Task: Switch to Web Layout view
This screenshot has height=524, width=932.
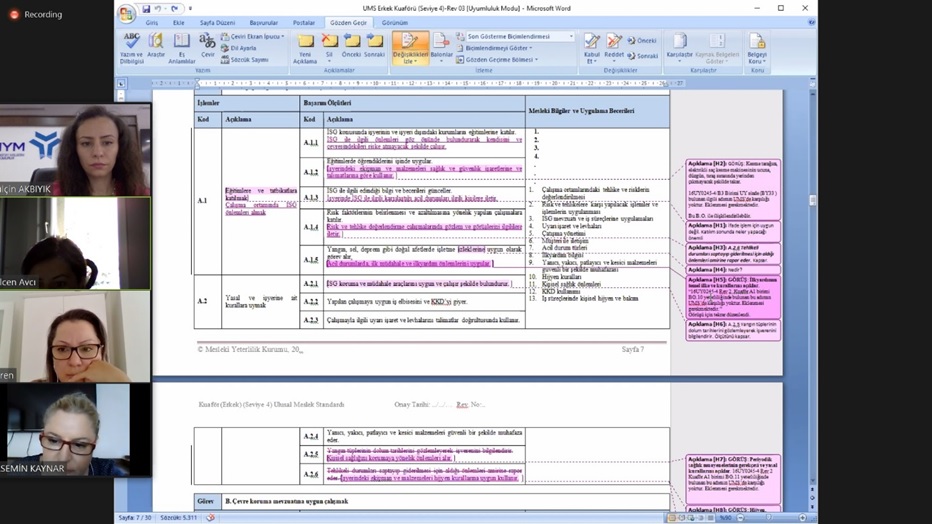Action: coord(691,517)
